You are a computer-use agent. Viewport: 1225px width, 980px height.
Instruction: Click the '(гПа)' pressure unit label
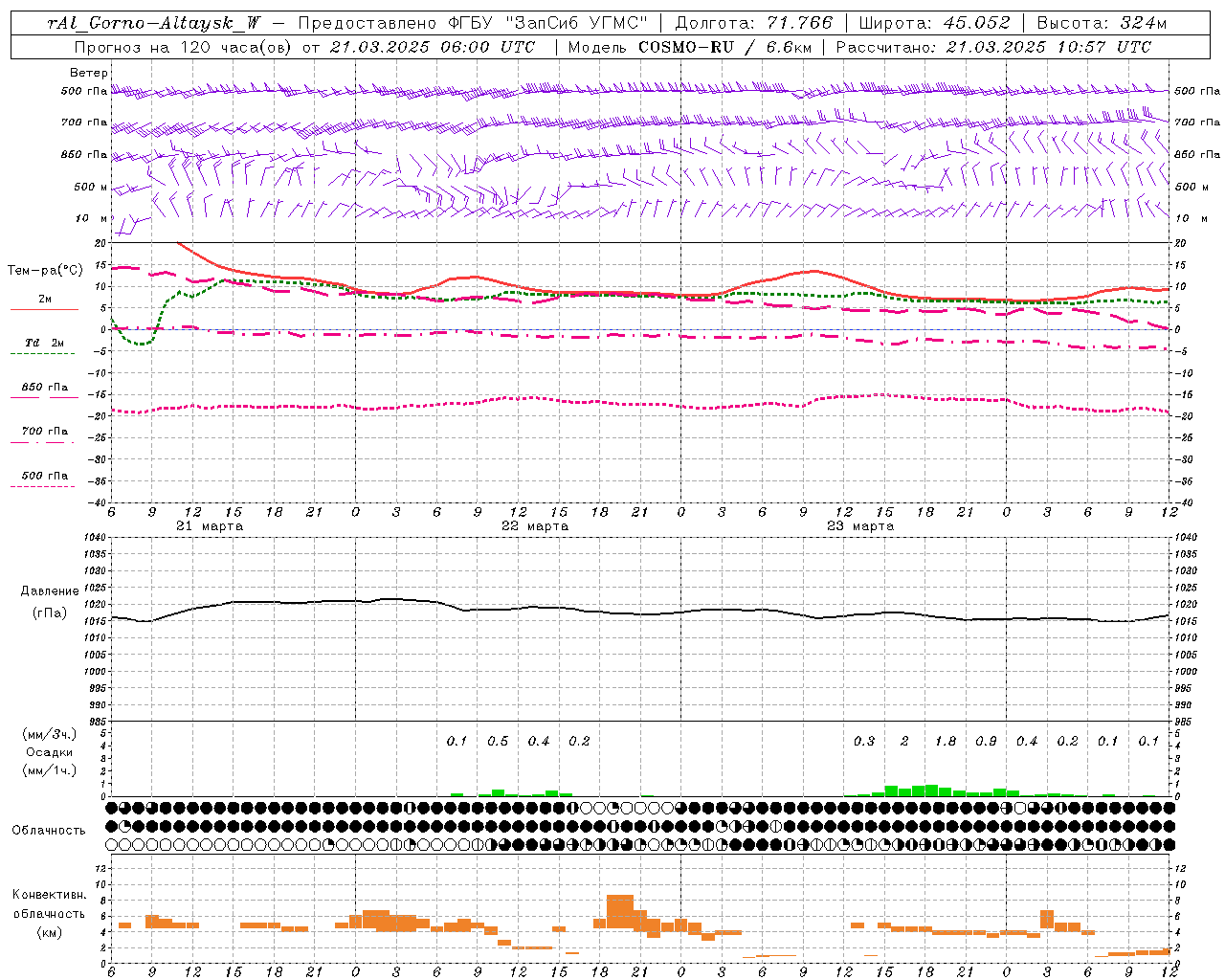click(x=50, y=613)
